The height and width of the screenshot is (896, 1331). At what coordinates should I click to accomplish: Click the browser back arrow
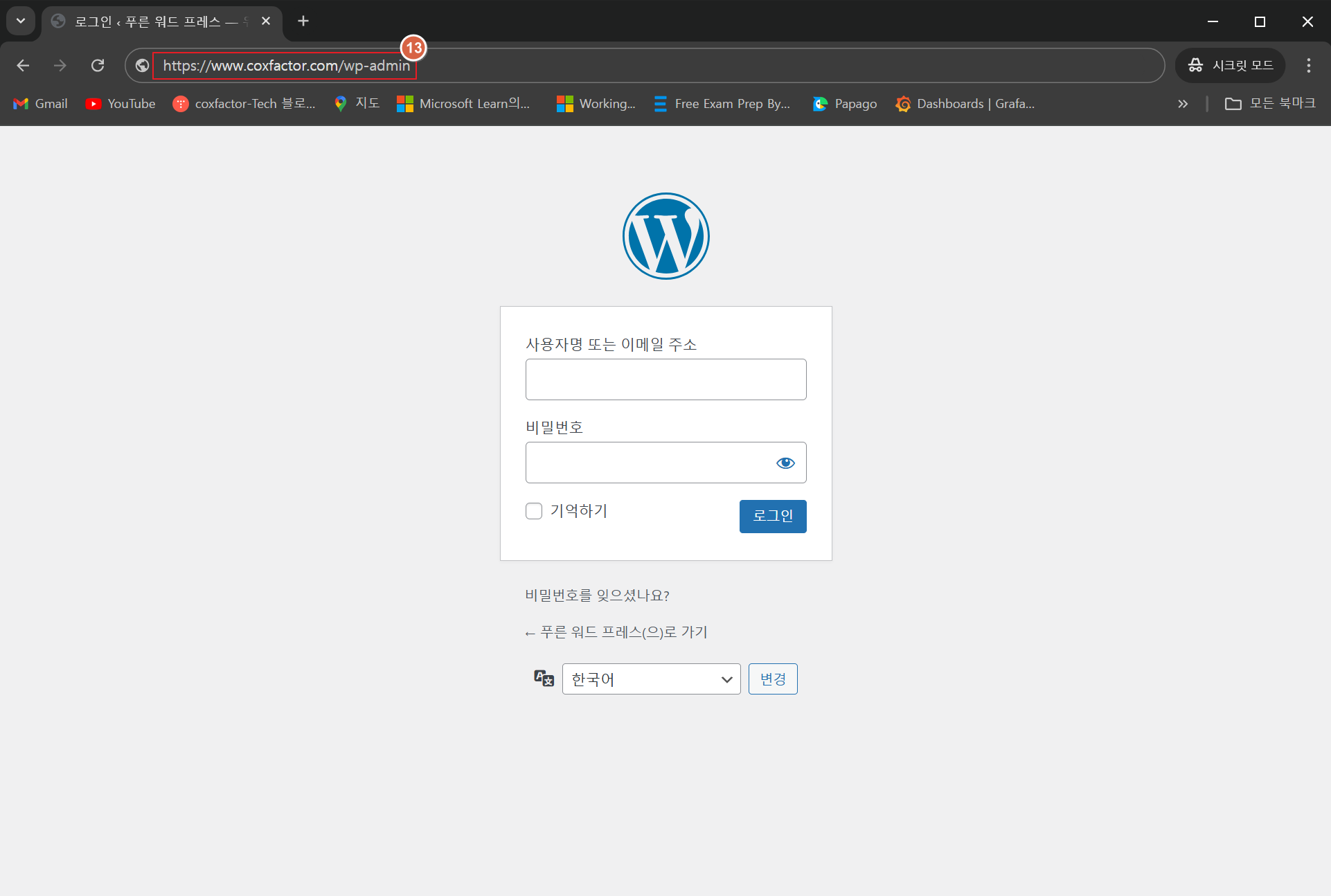click(x=23, y=65)
